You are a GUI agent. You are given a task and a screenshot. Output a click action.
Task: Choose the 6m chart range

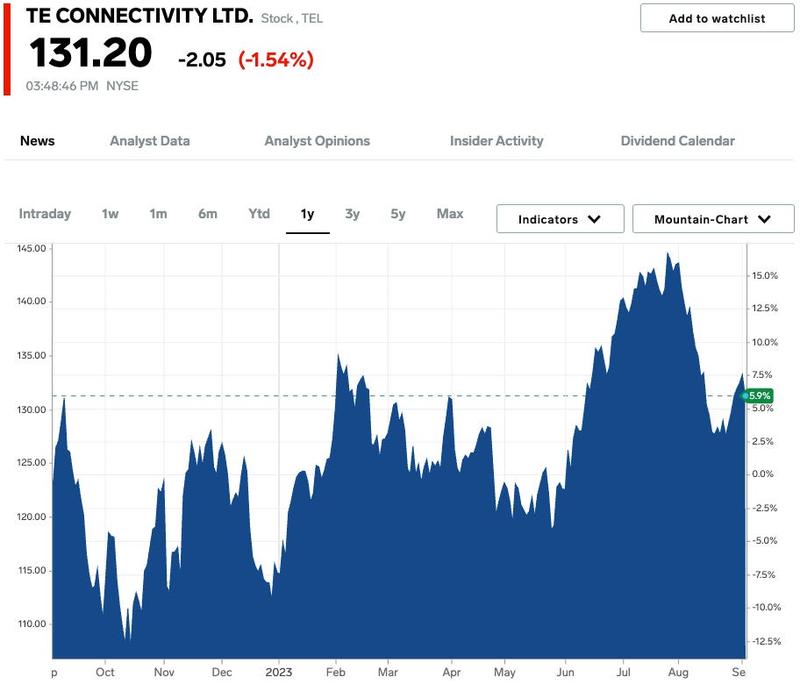pos(208,214)
